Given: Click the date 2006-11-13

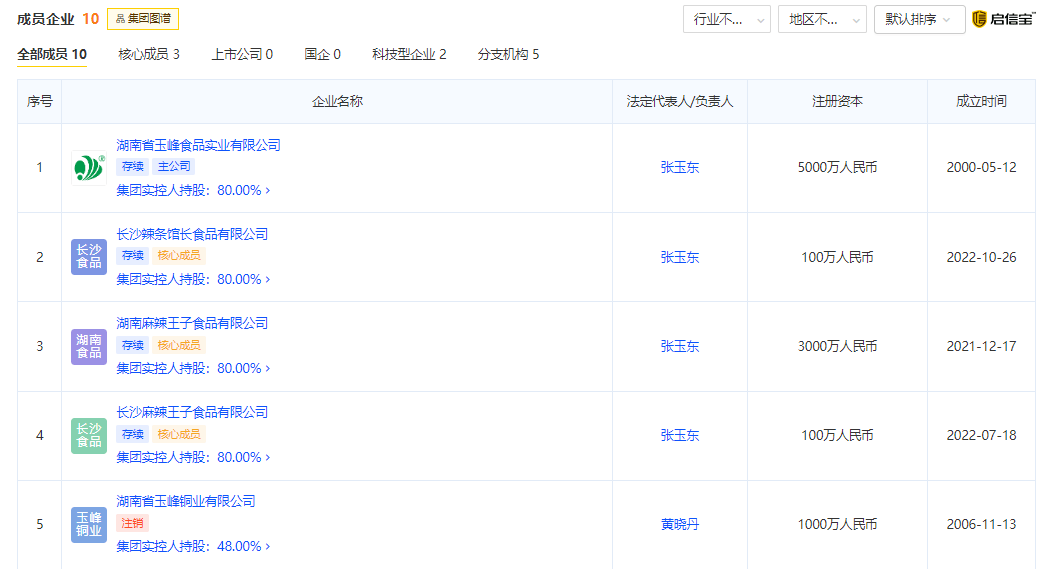Looking at the screenshot, I should pos(981,524).
